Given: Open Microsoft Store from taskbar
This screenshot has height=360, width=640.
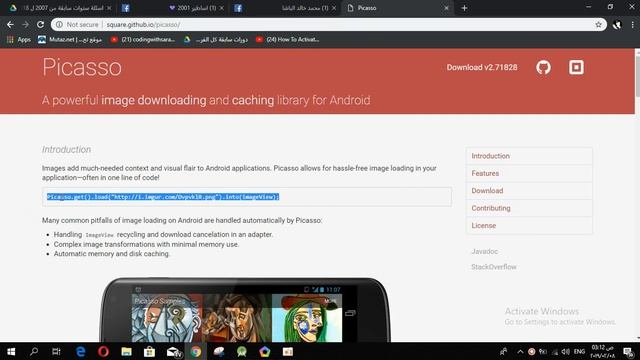Looking at the screenshot, I should [149, 351].
